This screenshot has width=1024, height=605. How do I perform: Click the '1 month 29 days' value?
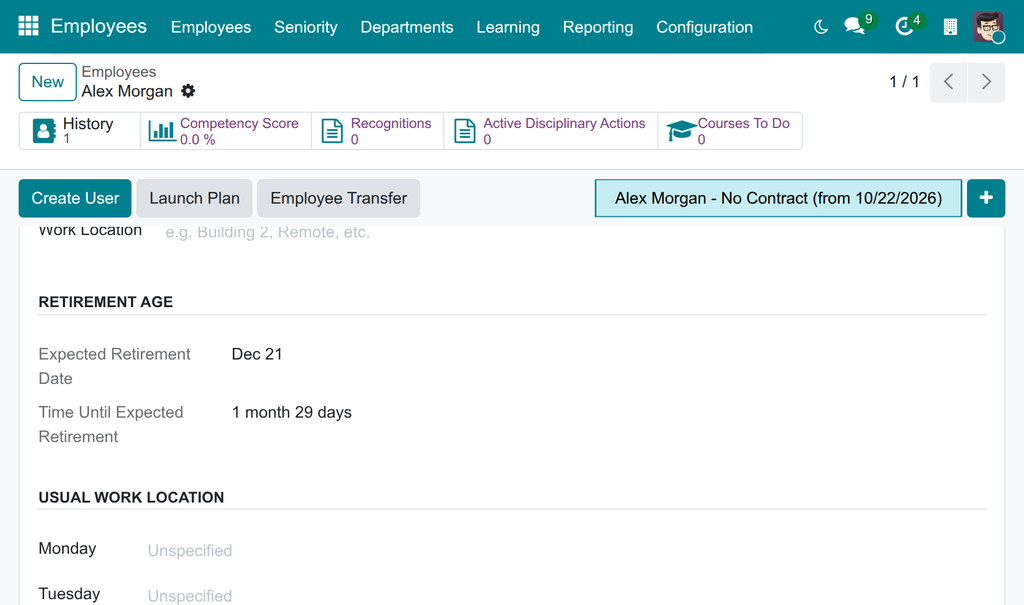click(x=292, y=412)
